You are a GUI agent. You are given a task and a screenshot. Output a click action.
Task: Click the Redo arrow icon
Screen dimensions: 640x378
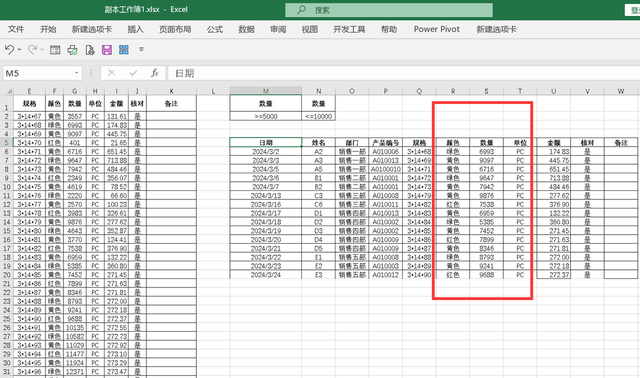pos(32,50)
